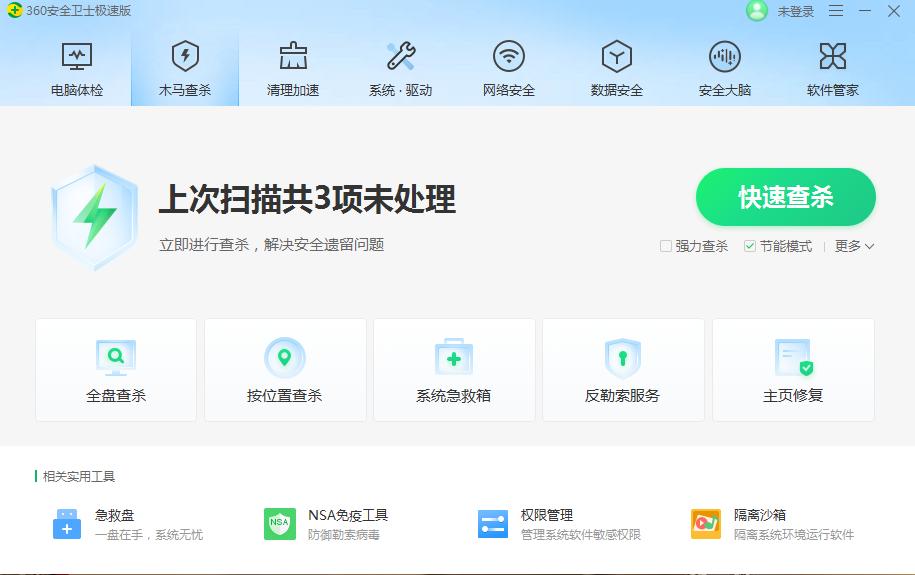Open the 数据安全 cube icon
Viewport: 915px width, 575px height.
coord(617,56)
